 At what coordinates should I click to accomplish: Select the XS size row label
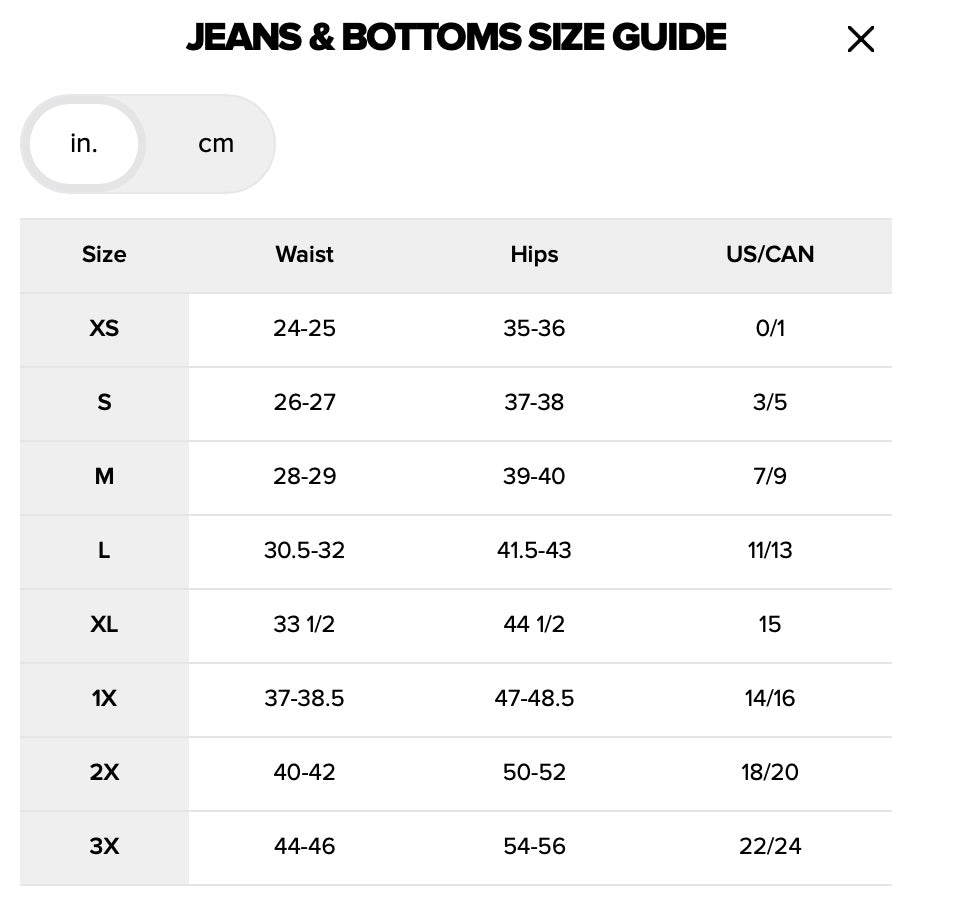[x=104, y=329]
